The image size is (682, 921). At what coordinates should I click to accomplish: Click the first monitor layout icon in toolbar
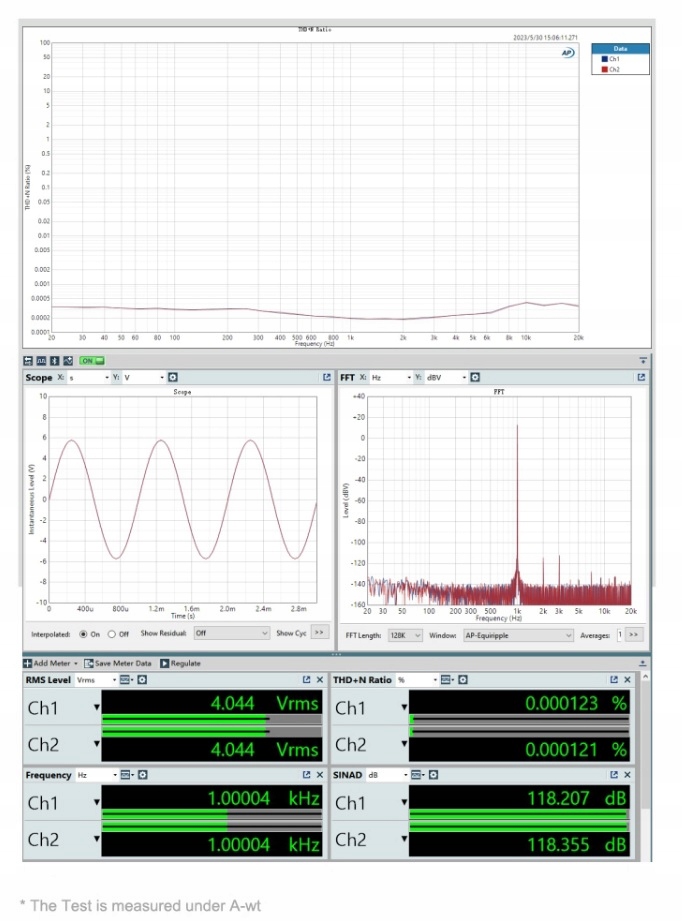coord(28,361)
